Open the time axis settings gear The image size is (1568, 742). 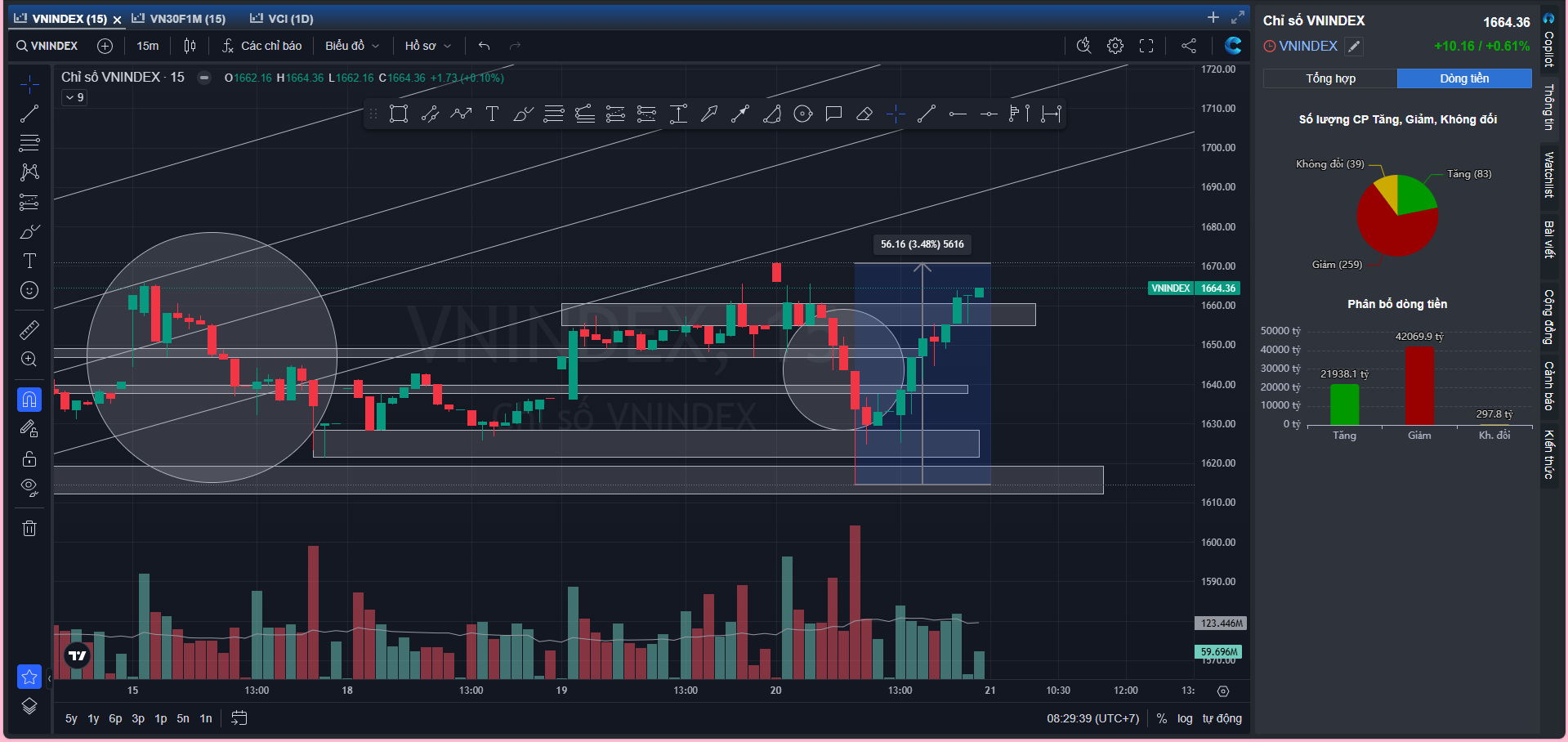1223,691
